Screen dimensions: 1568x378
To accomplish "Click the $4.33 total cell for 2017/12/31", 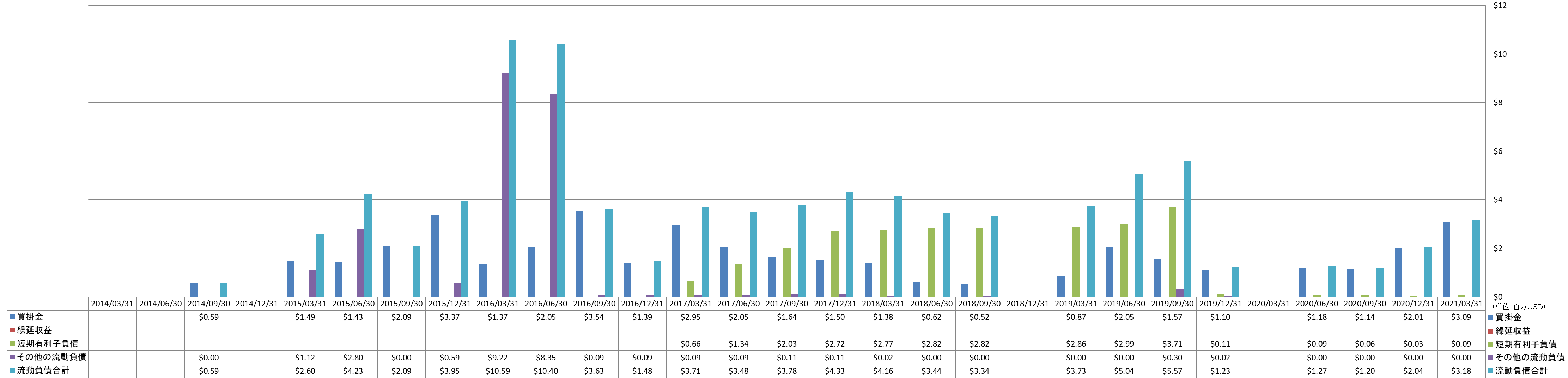I will pyautogui.click(x=835, y=371).
